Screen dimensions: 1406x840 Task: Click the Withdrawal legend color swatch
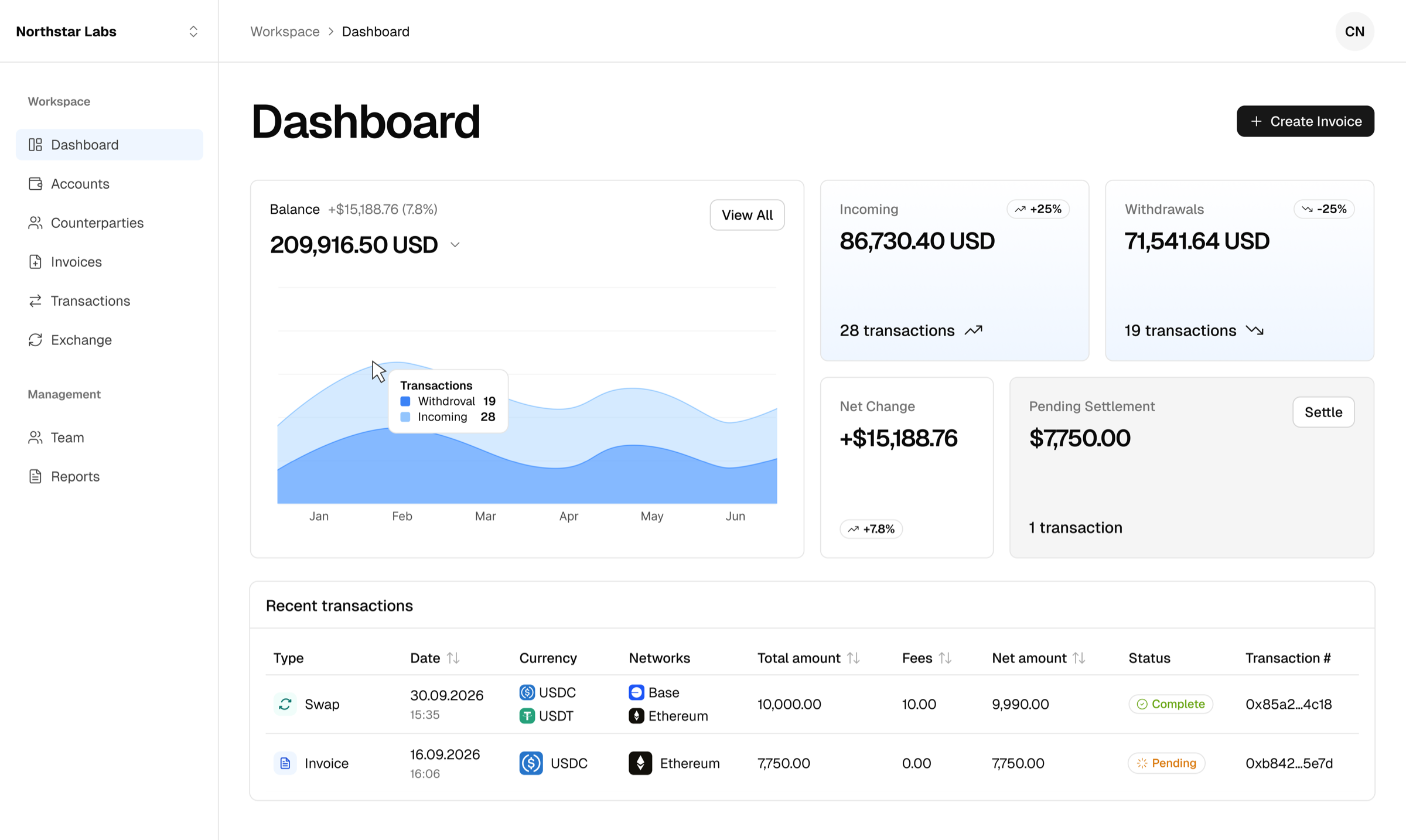pyautogui.click(x=405, y=401)
